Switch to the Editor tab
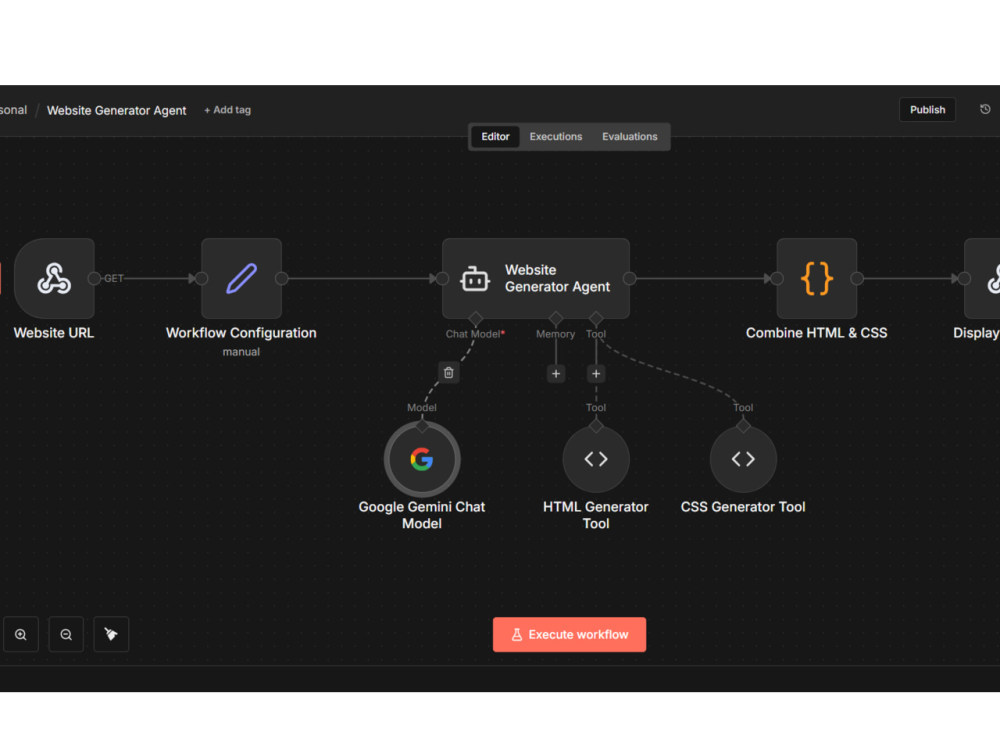 (495, 136)
